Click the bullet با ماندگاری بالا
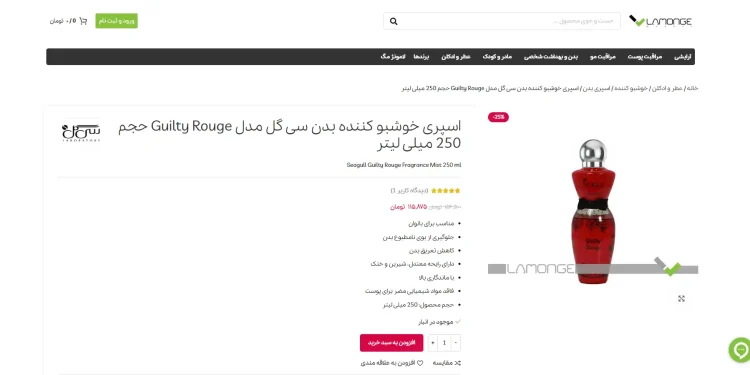The image size is (750, 375). point(436,277)
